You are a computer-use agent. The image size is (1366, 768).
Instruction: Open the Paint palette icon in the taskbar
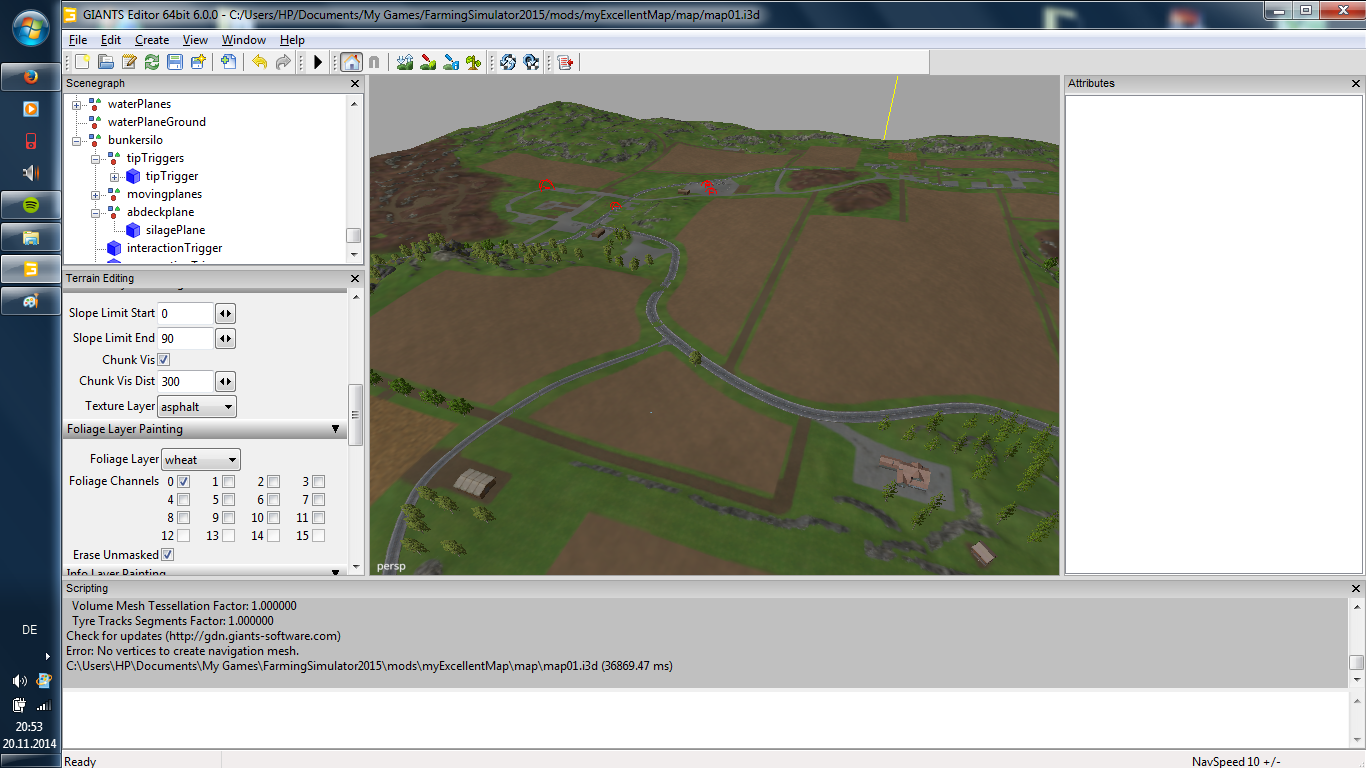[x=30, y=300]
